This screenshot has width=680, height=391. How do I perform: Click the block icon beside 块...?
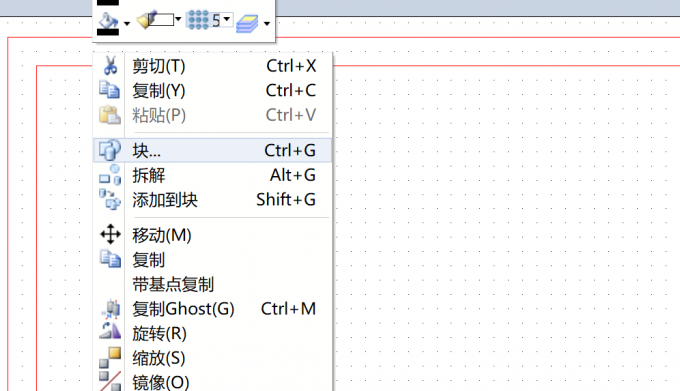[x=109, y=150]
